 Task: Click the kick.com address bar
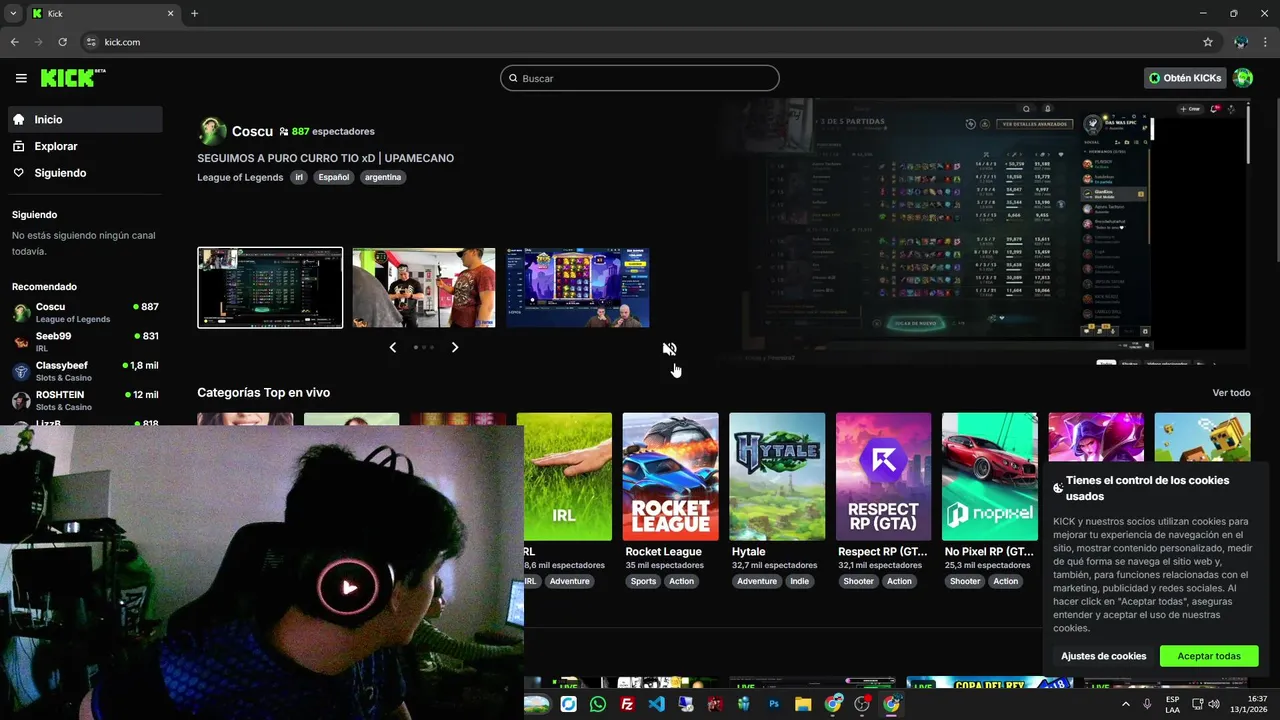click(640, 42)
